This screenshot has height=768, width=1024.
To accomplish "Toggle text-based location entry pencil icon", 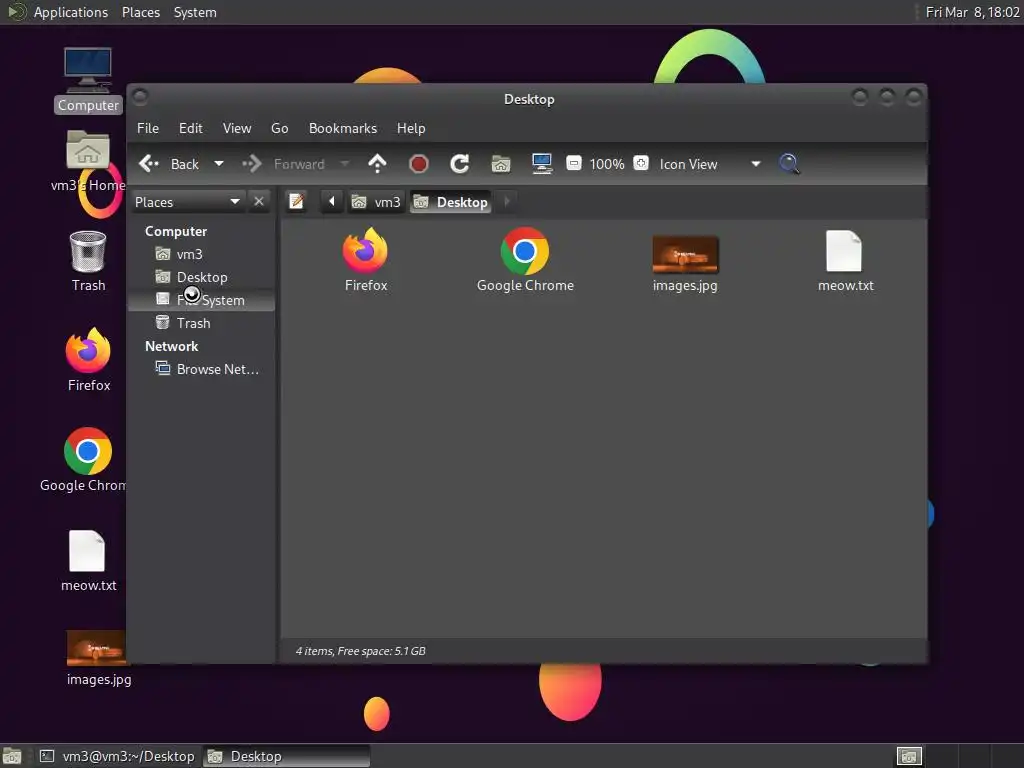I will click(x=296, y=201).
